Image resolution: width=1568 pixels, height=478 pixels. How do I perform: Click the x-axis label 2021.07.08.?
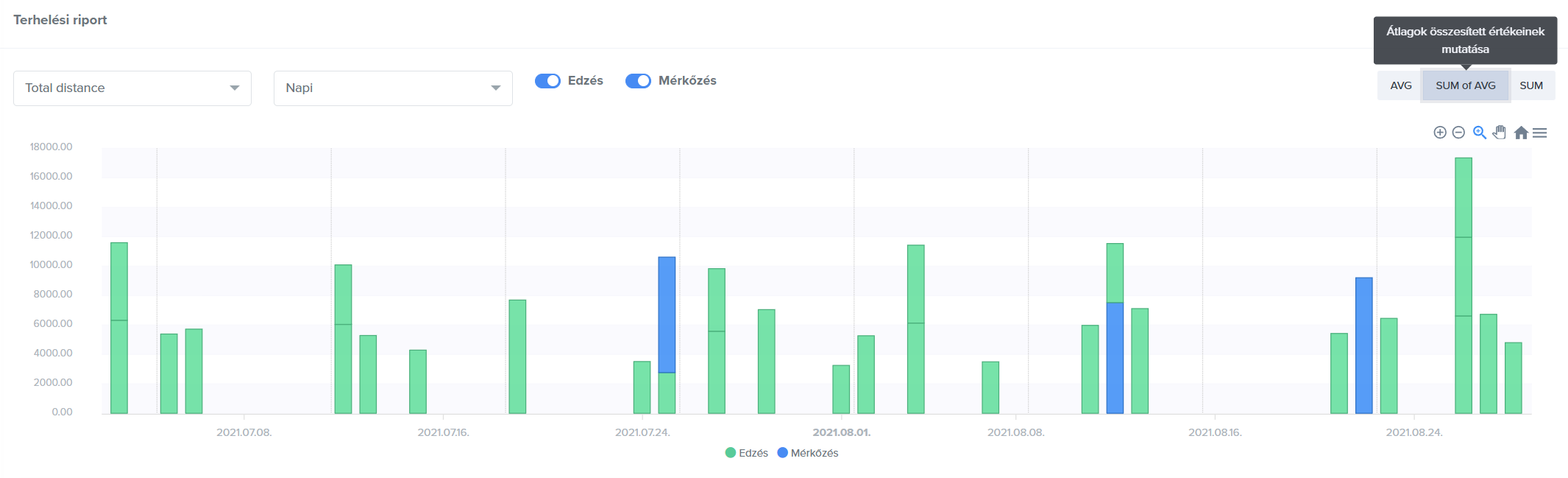(x=244, y=432)
